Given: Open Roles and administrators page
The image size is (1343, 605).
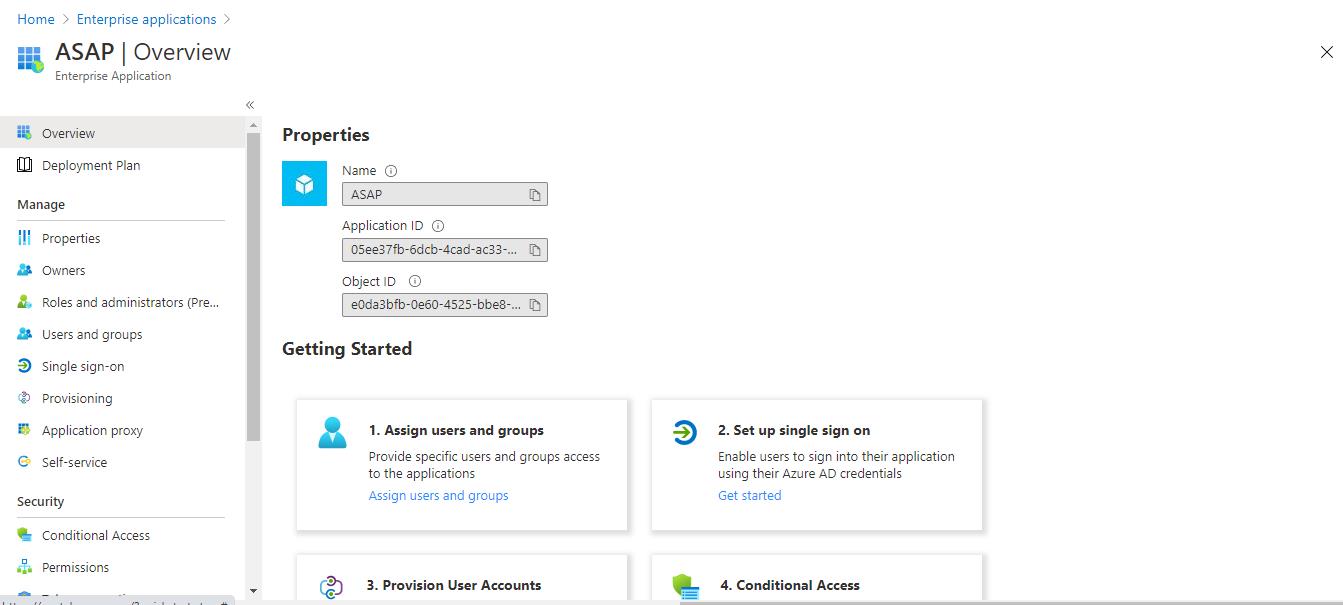Looking at the screenshot, I should [130, 302].
